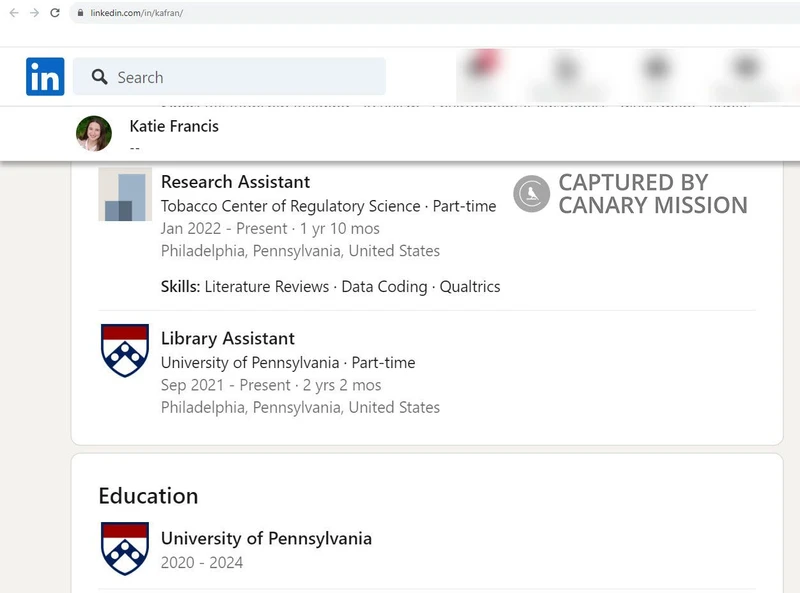Image resolution: width=800 pixels, height=593 pixels.
Task: Click Philadelphia location under Library Assistant
Action: (x=300, y=408)
